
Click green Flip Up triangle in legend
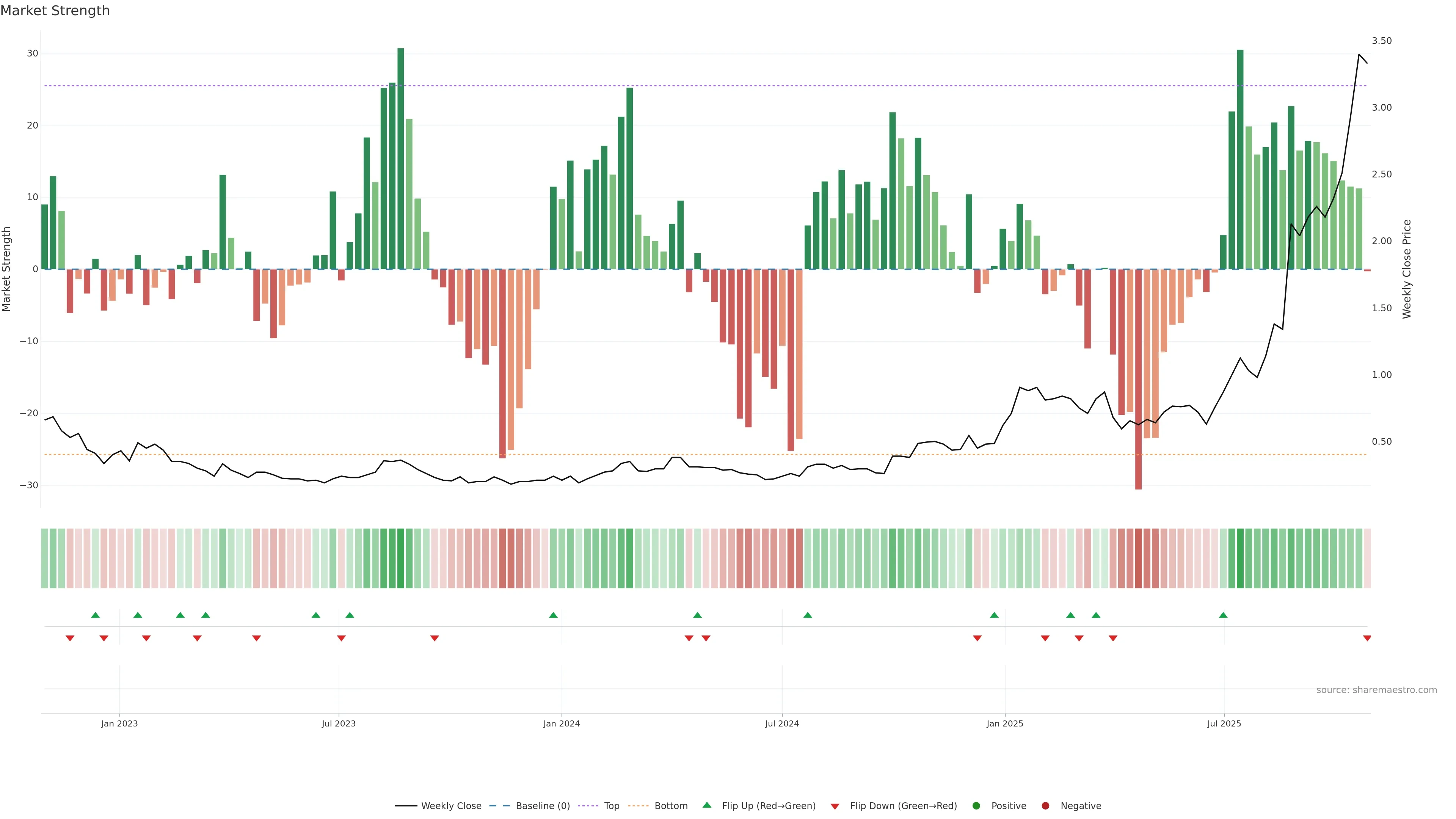[706, 805]
